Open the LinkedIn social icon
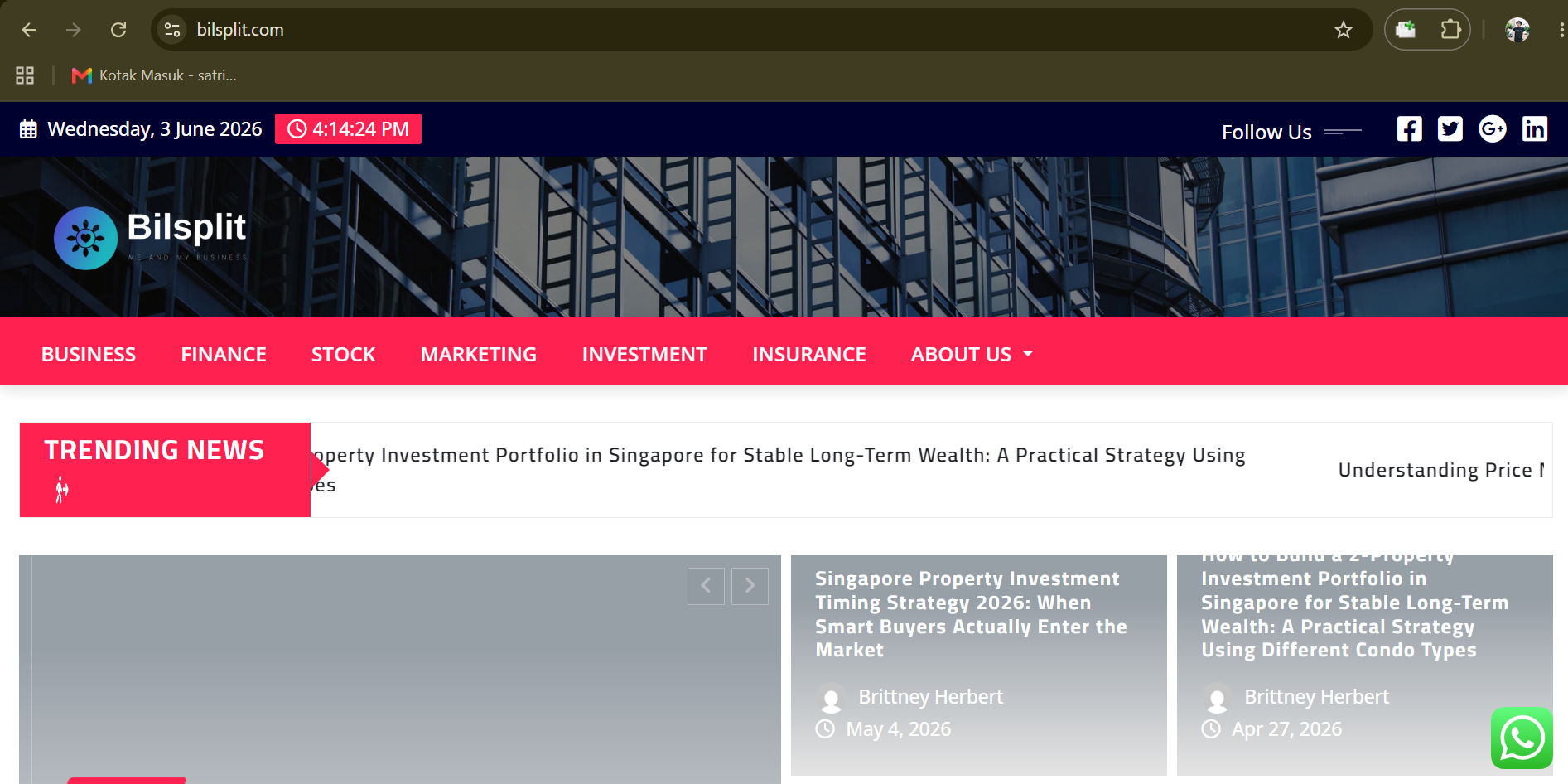 [x=1535, y=128]
